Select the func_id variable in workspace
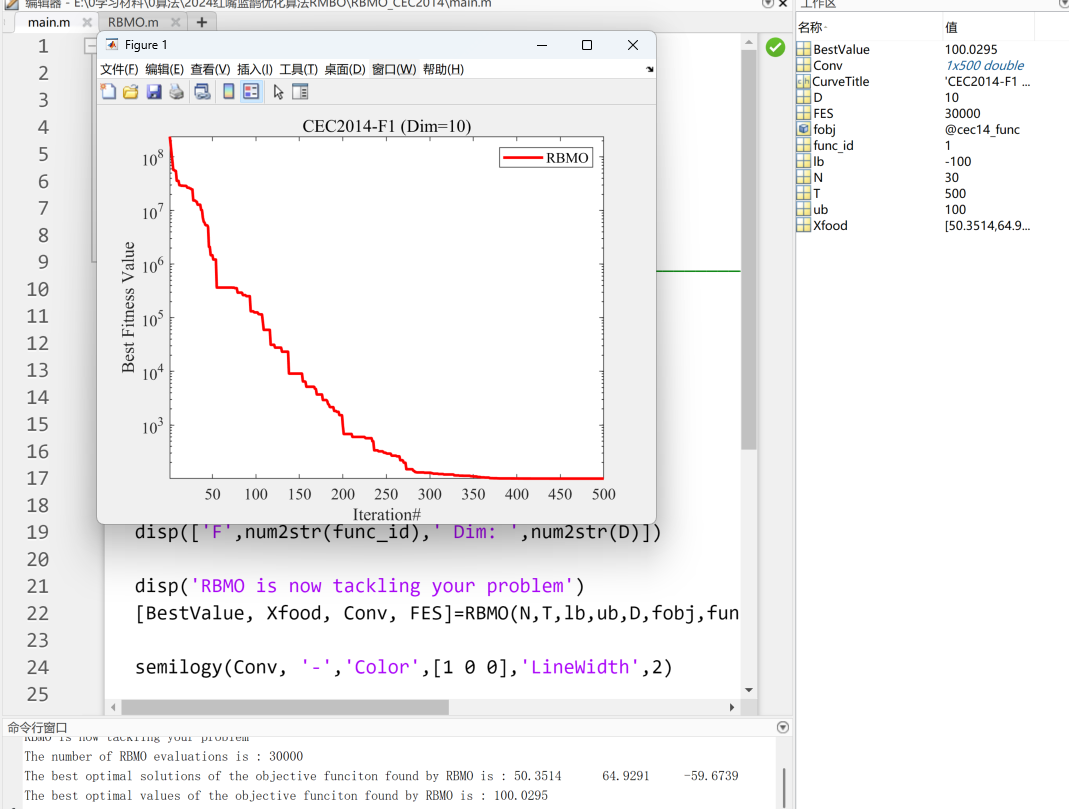Screen dimensions: 1069x809 (833, 146)
